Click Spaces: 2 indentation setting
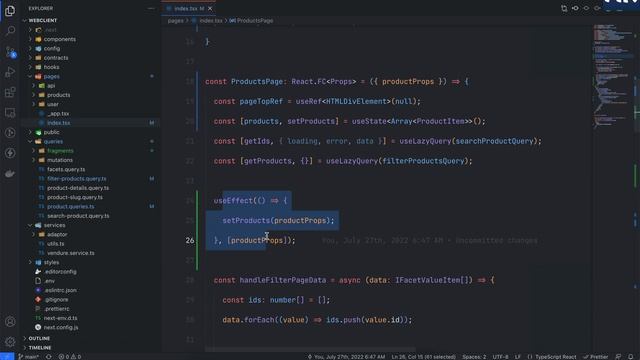640x360 pixels. pyautogui.click(x=474, y=357)
